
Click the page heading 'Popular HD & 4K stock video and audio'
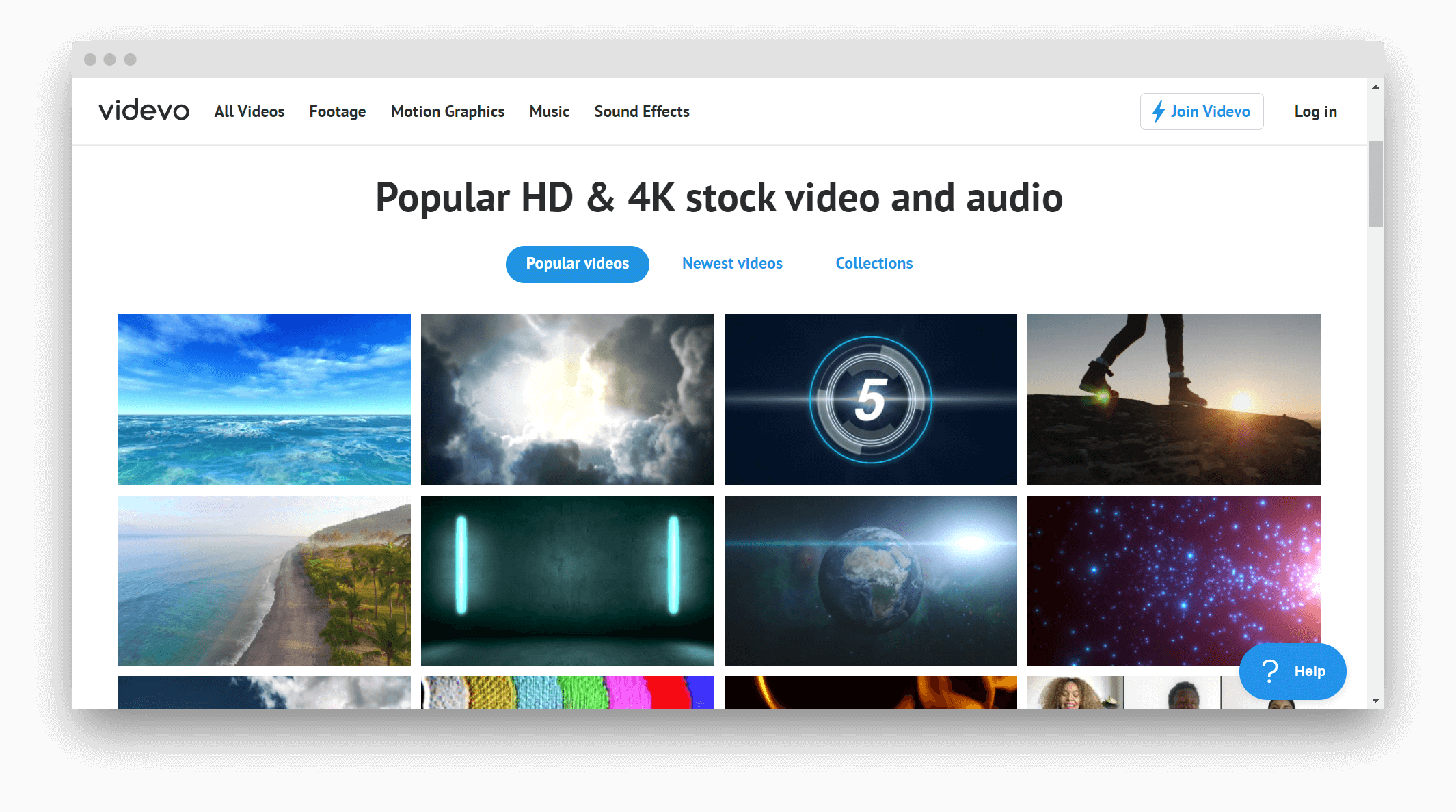click(719, 198)
